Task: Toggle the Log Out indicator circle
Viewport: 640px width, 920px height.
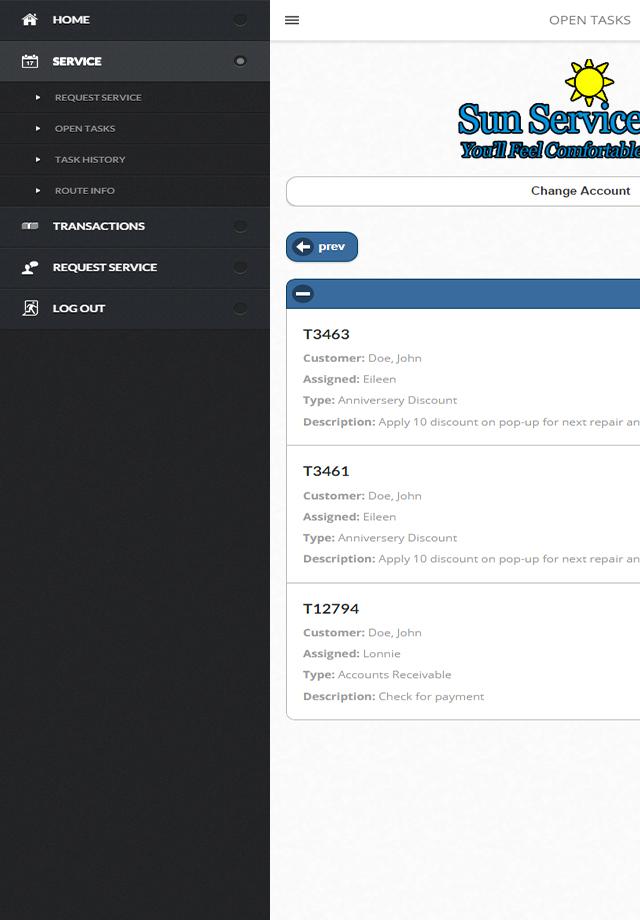Action: (x=240, y=308)
